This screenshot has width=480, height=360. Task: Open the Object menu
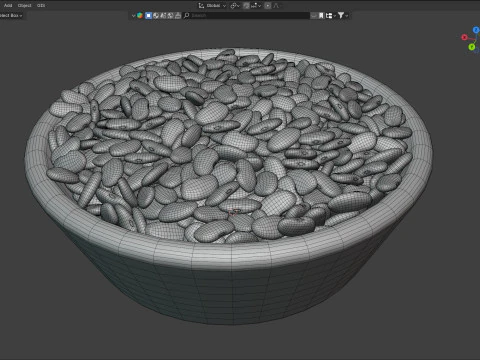click(x=24, y=5)
